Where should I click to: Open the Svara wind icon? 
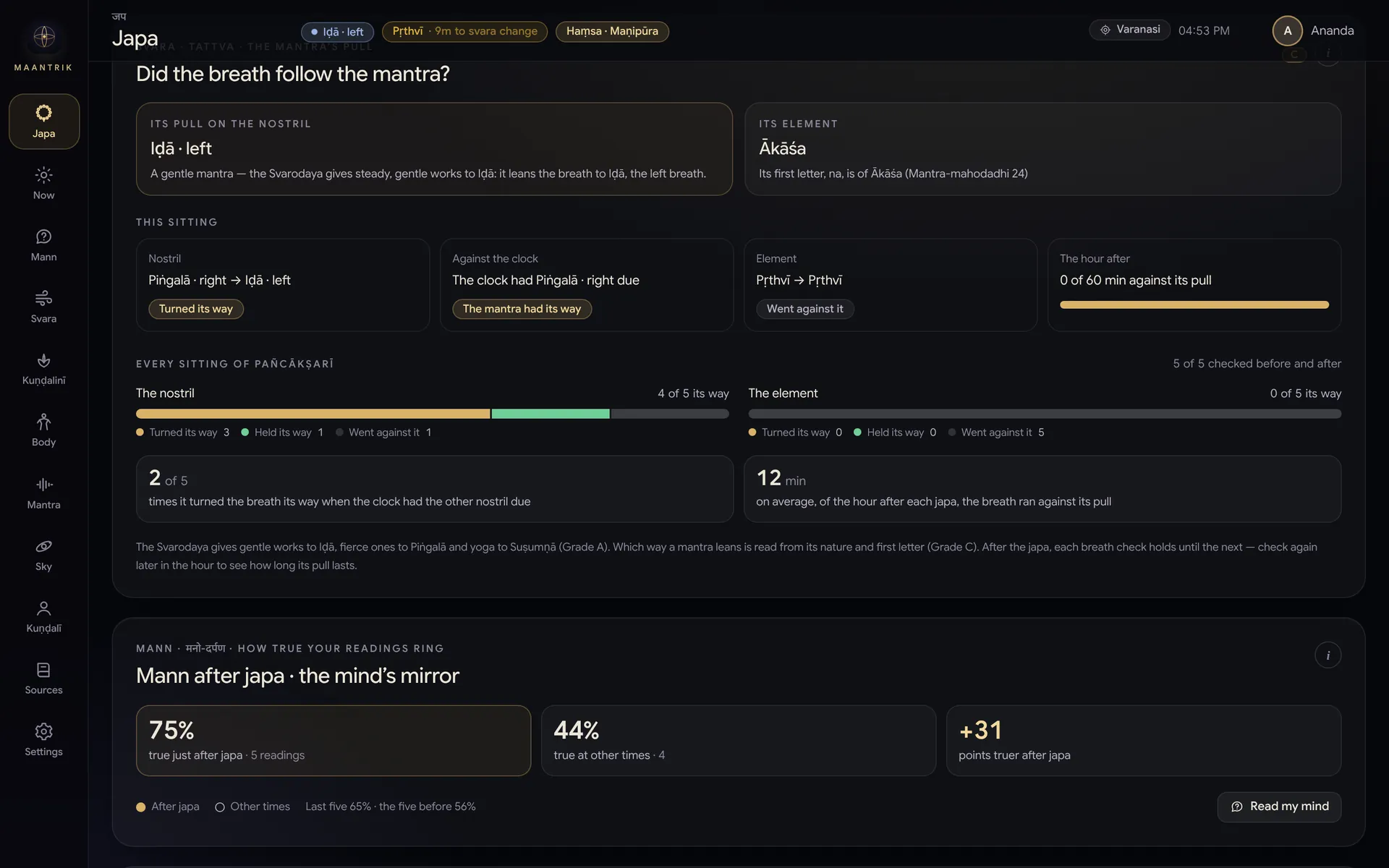pyautogui.click(x=43, y=298)
